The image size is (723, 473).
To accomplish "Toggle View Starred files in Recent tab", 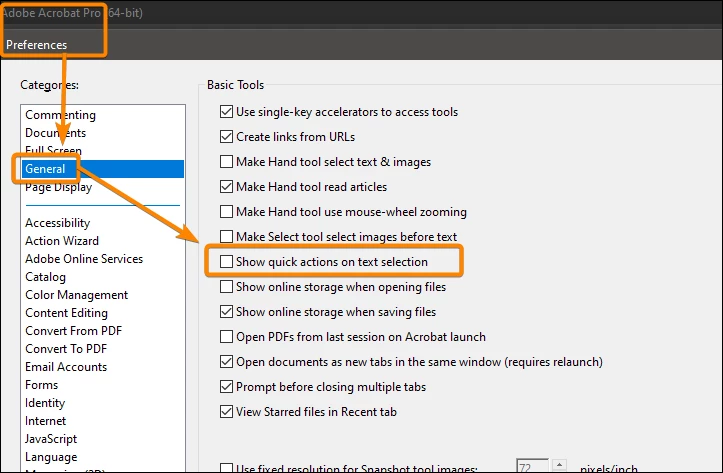I will [x=226, y=411].
